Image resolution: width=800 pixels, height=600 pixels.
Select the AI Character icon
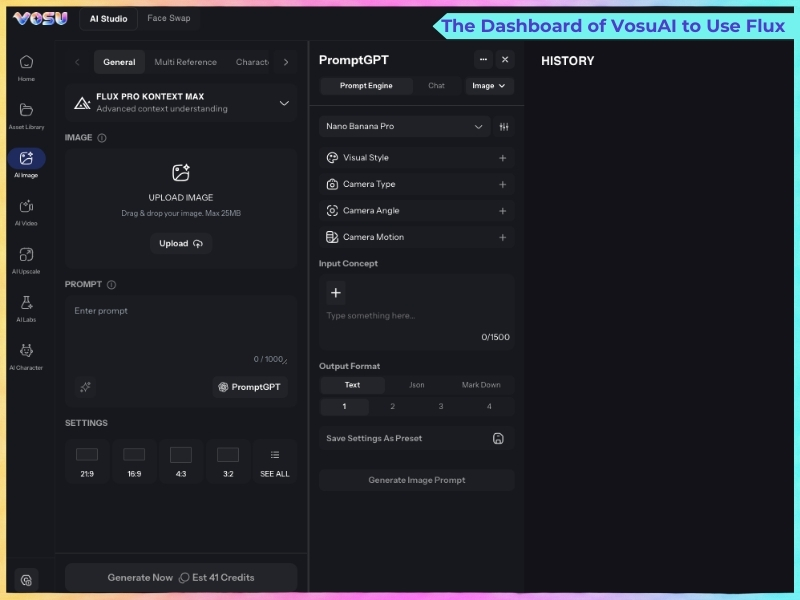[26, 351]
